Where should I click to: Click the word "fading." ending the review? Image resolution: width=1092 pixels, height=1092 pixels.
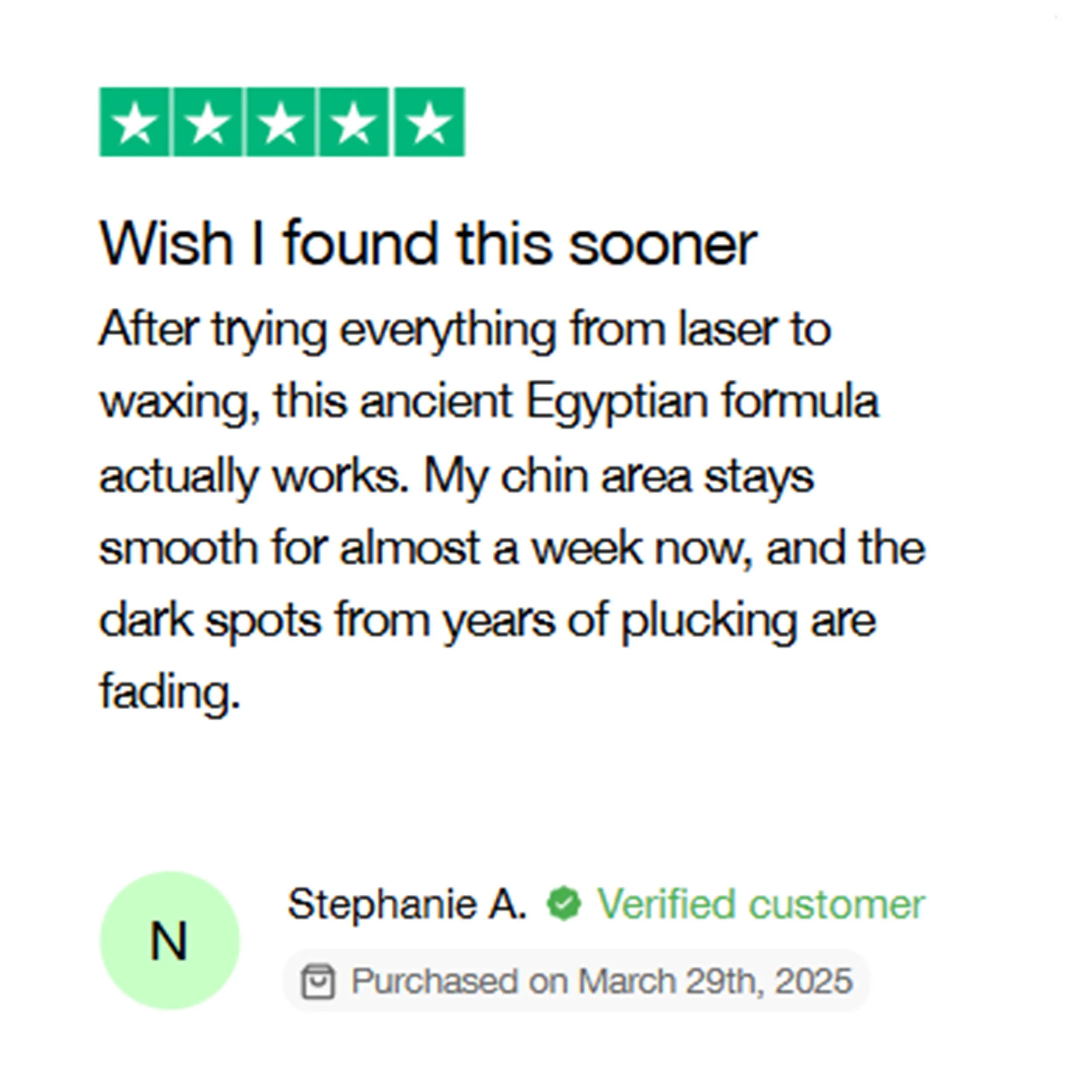pos(169,692)
